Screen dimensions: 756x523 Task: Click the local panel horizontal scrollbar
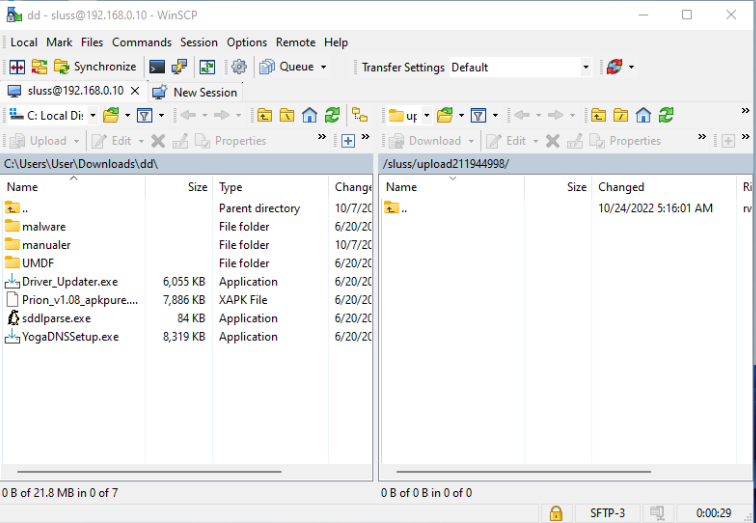tap(149, 472)
